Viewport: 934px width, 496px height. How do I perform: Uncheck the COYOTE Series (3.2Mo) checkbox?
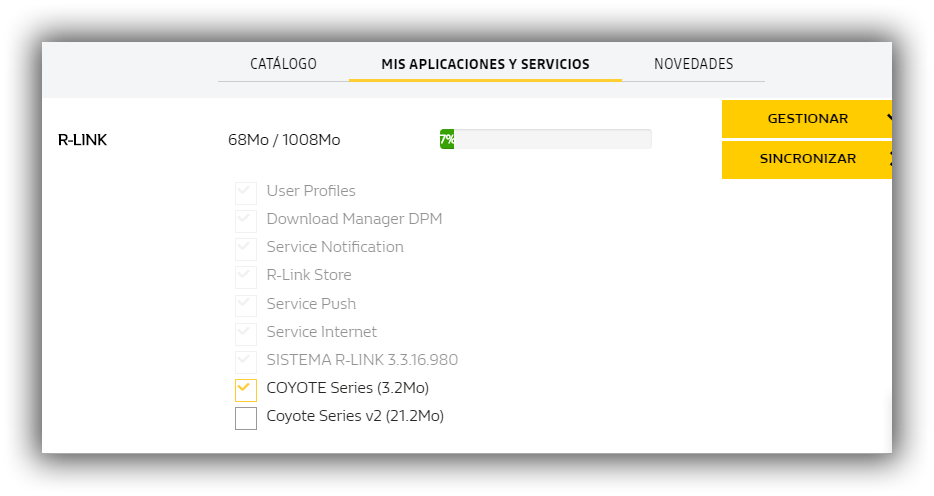[x=246, y=389]
